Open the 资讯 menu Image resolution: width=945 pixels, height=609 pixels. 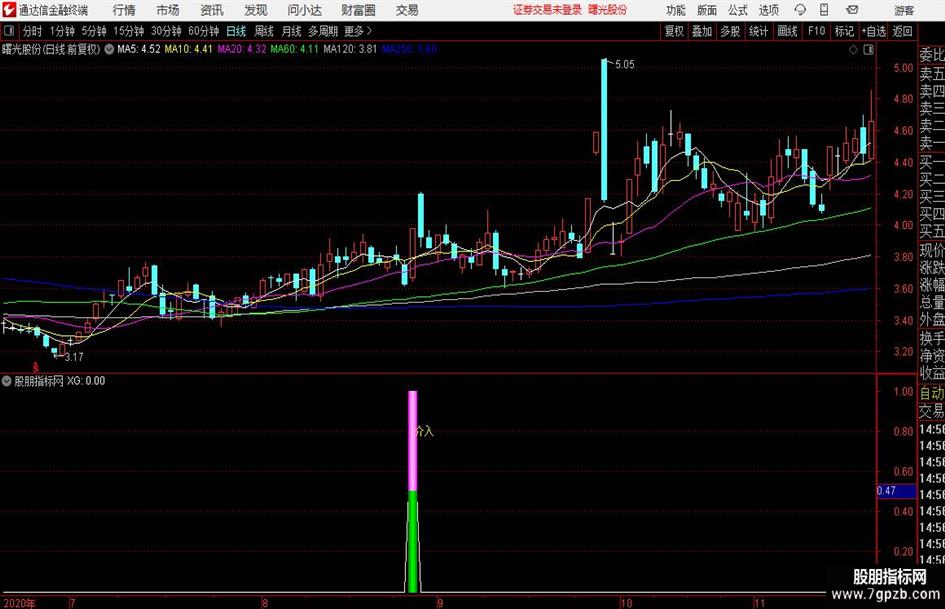tap(212, 10)
